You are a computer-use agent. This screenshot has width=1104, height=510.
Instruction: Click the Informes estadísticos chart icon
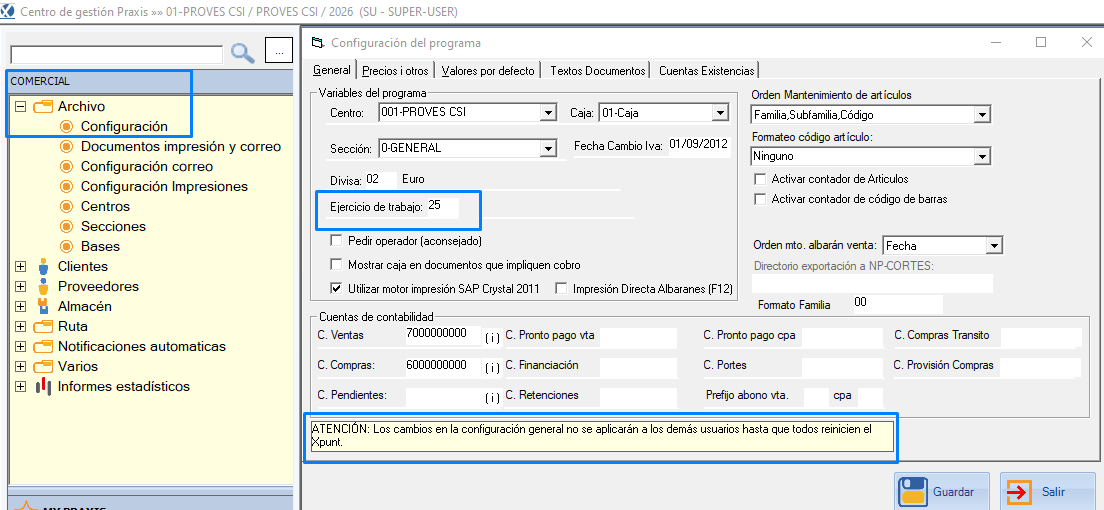pyautogui.click(x=44, y=386)
